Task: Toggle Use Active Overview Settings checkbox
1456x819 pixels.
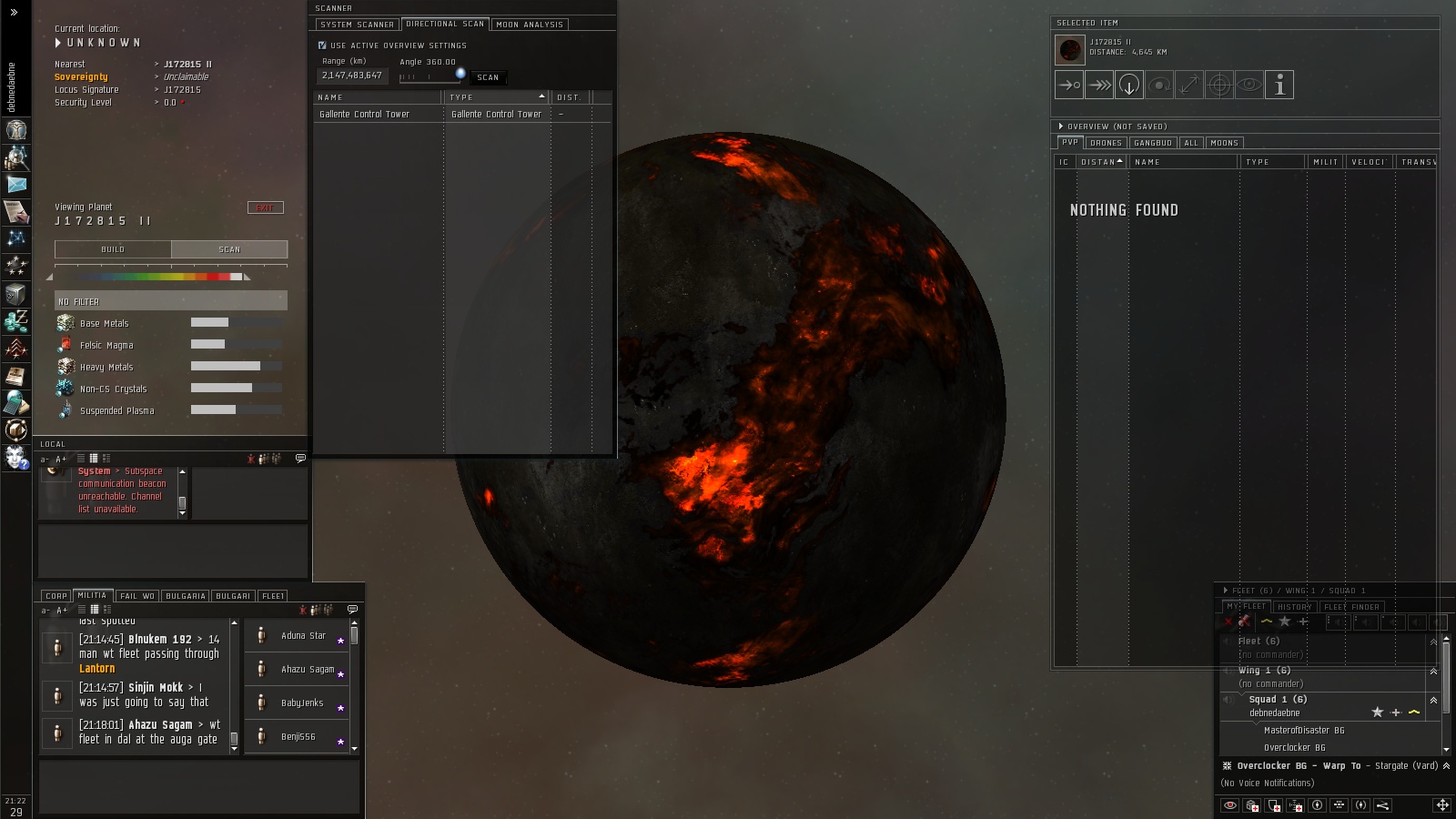Action: [x=322, y=45]
